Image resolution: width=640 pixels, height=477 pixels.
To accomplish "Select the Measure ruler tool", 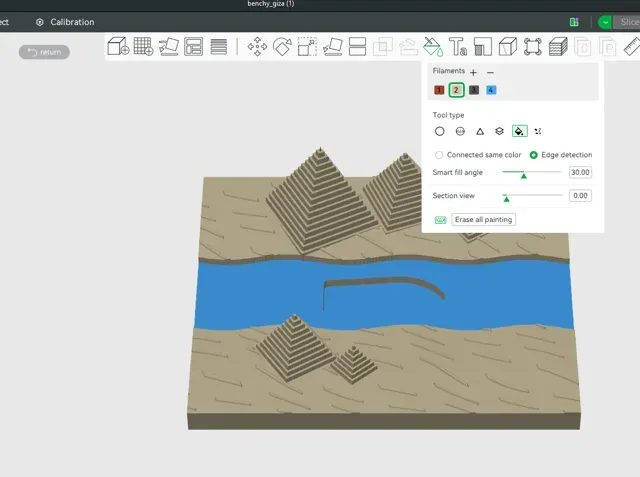I will click(x=632, y=47).
